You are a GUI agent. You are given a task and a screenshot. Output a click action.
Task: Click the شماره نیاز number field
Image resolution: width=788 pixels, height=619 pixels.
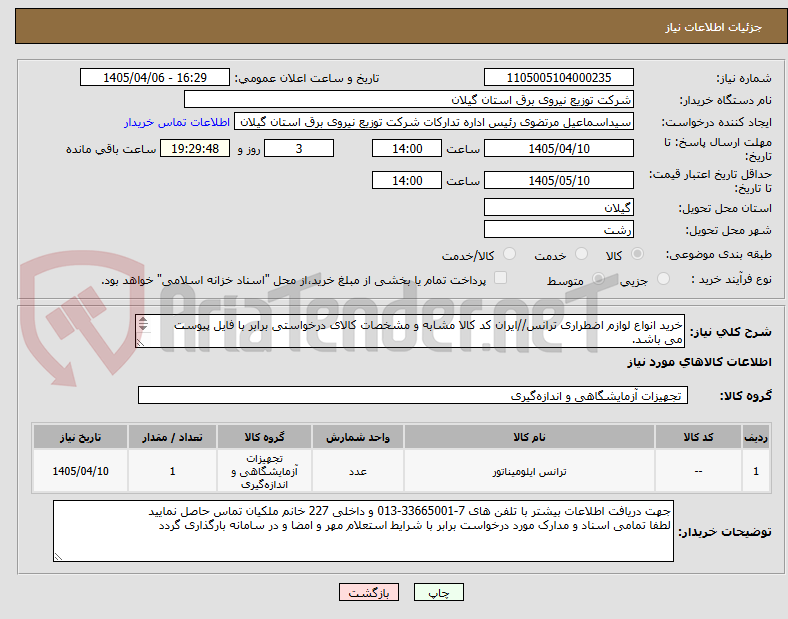558,77
